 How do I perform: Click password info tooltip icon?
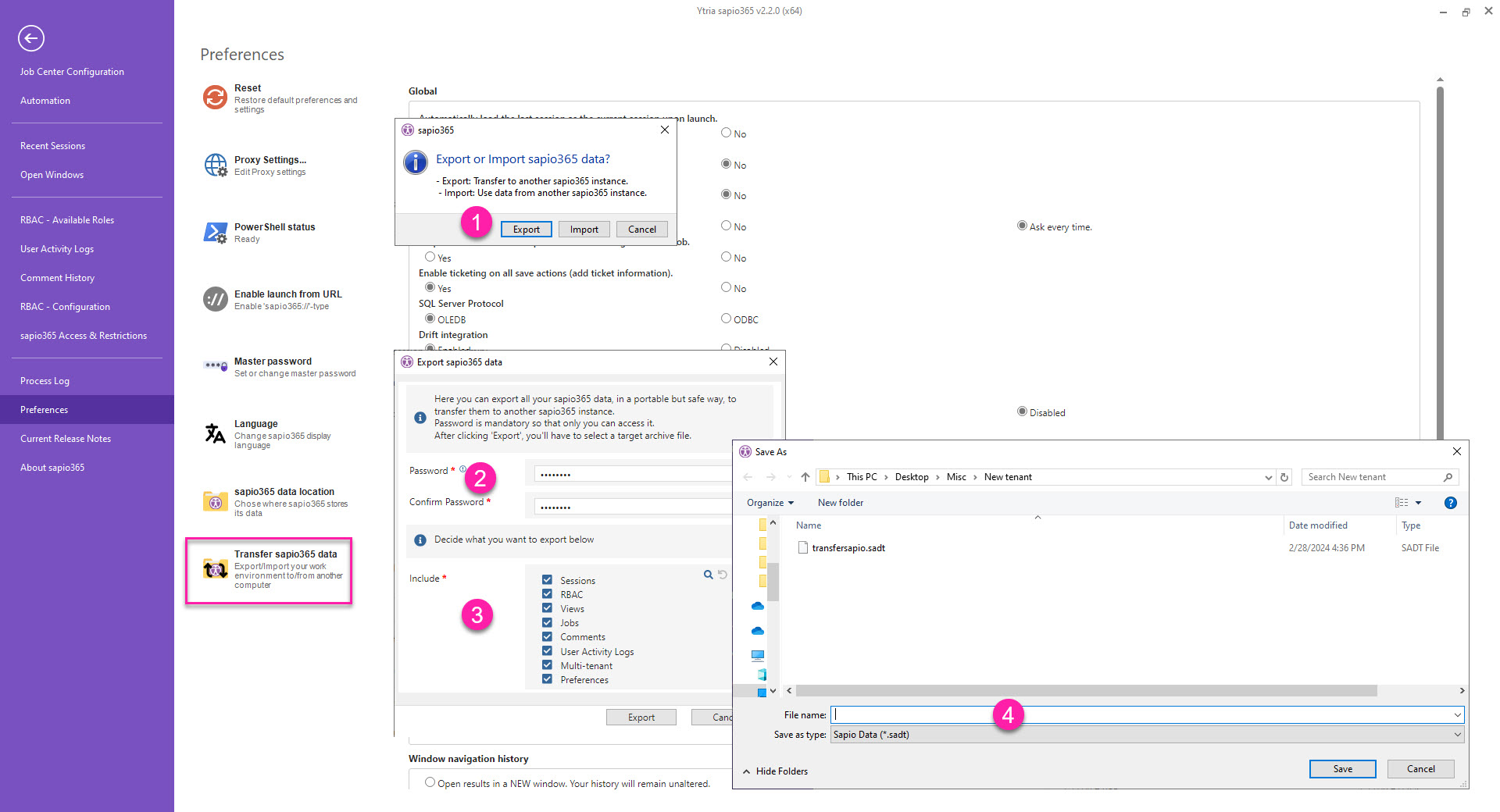(x=462, y=469)
